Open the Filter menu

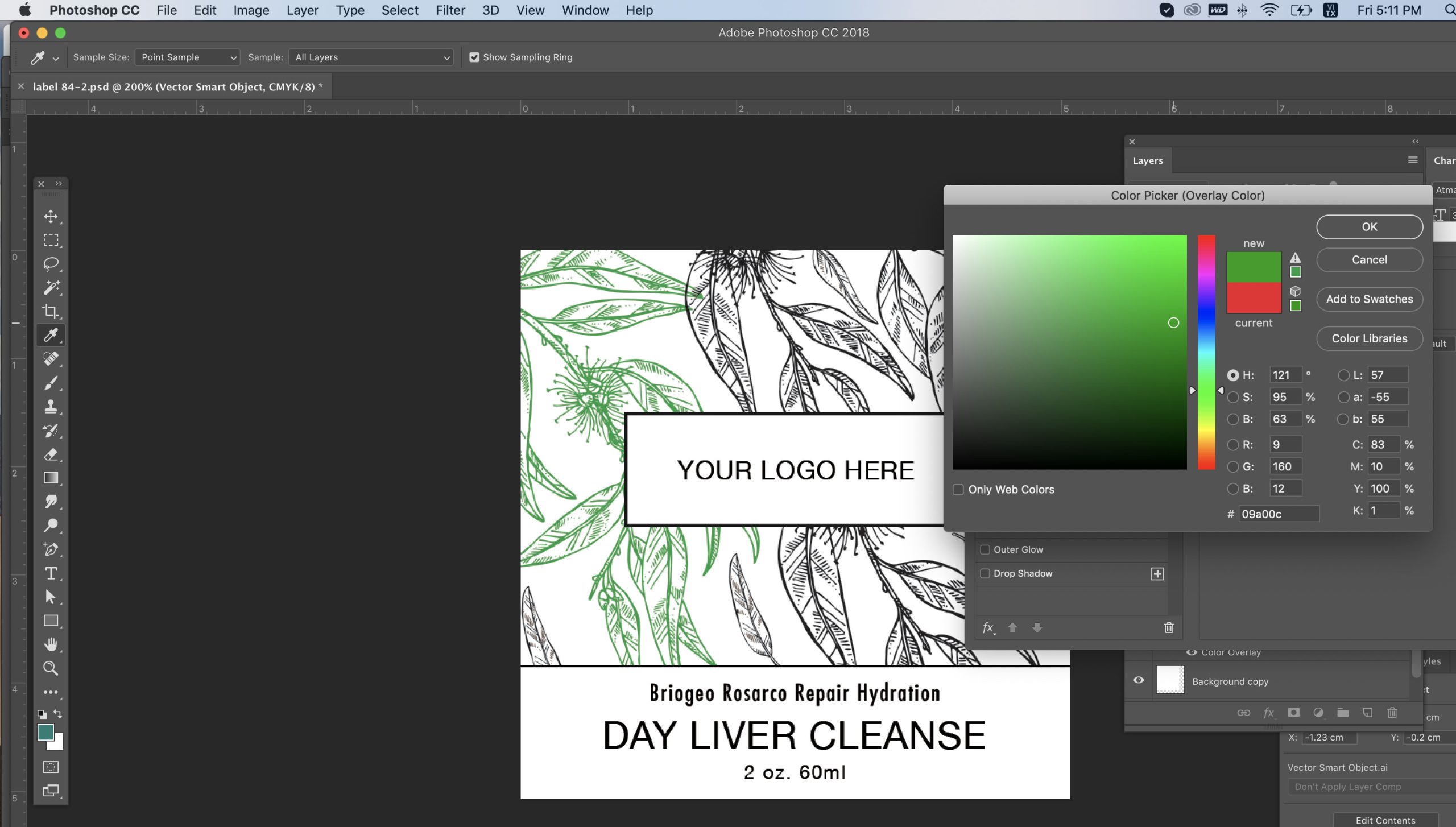coord(450,10)
